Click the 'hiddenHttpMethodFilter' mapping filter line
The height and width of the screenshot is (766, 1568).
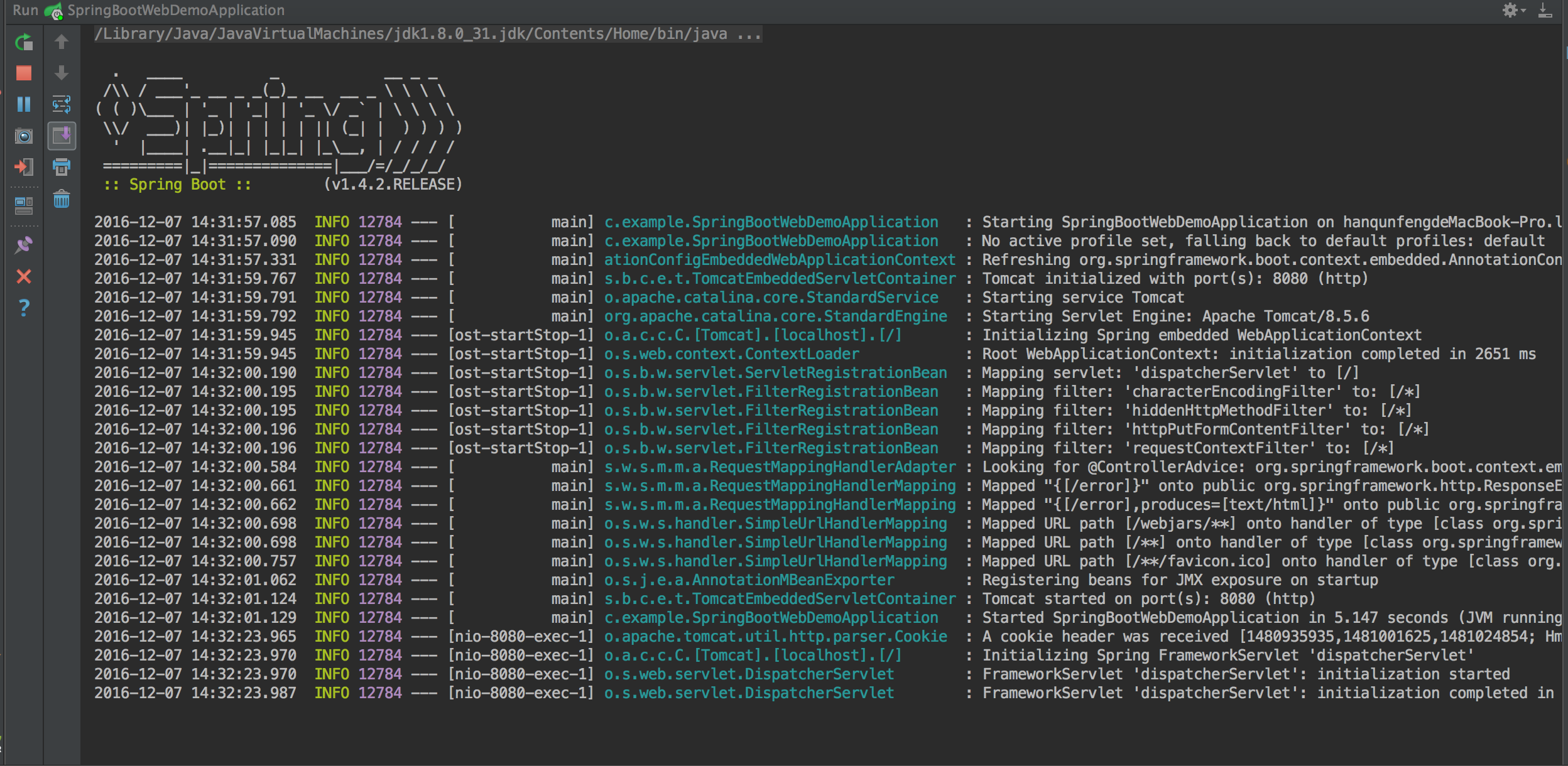tap(1197, 411)
